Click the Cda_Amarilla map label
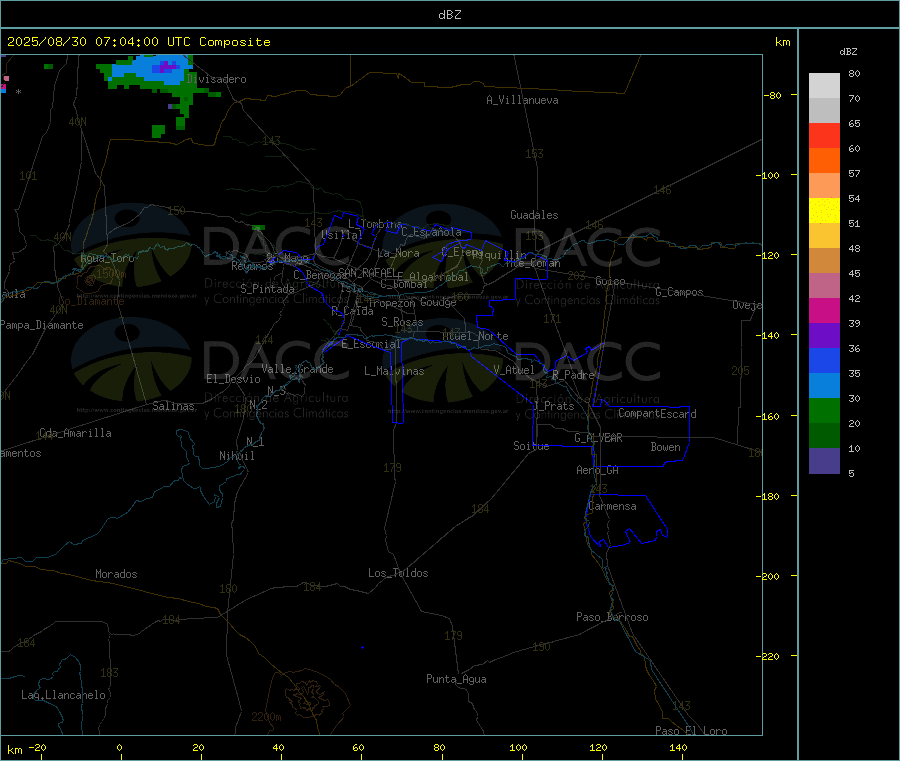This screenshot has width=900, height=761. (75, 433)
